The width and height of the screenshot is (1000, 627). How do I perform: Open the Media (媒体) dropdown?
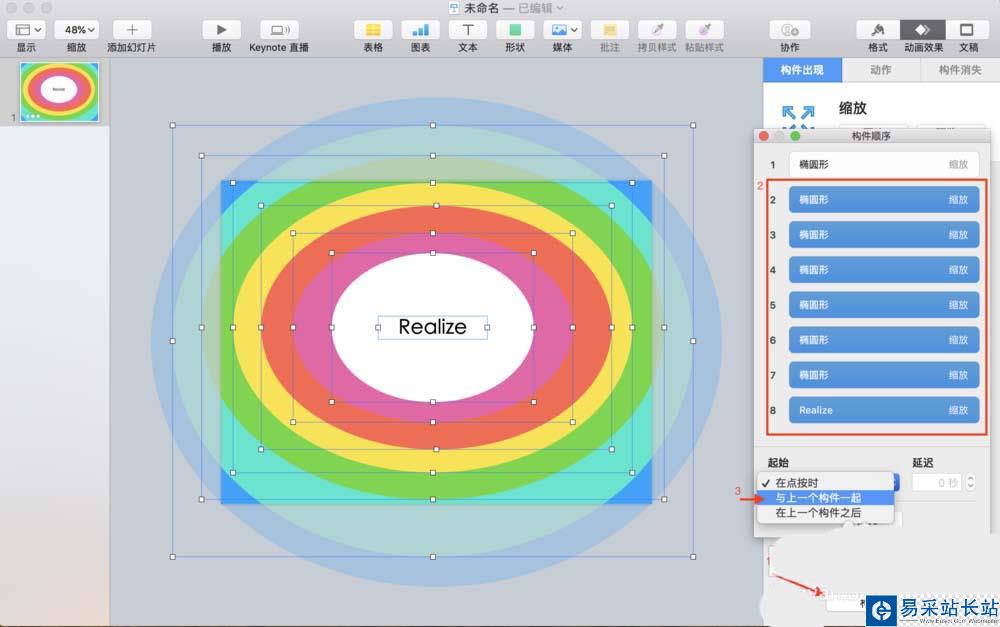point(563,30)
